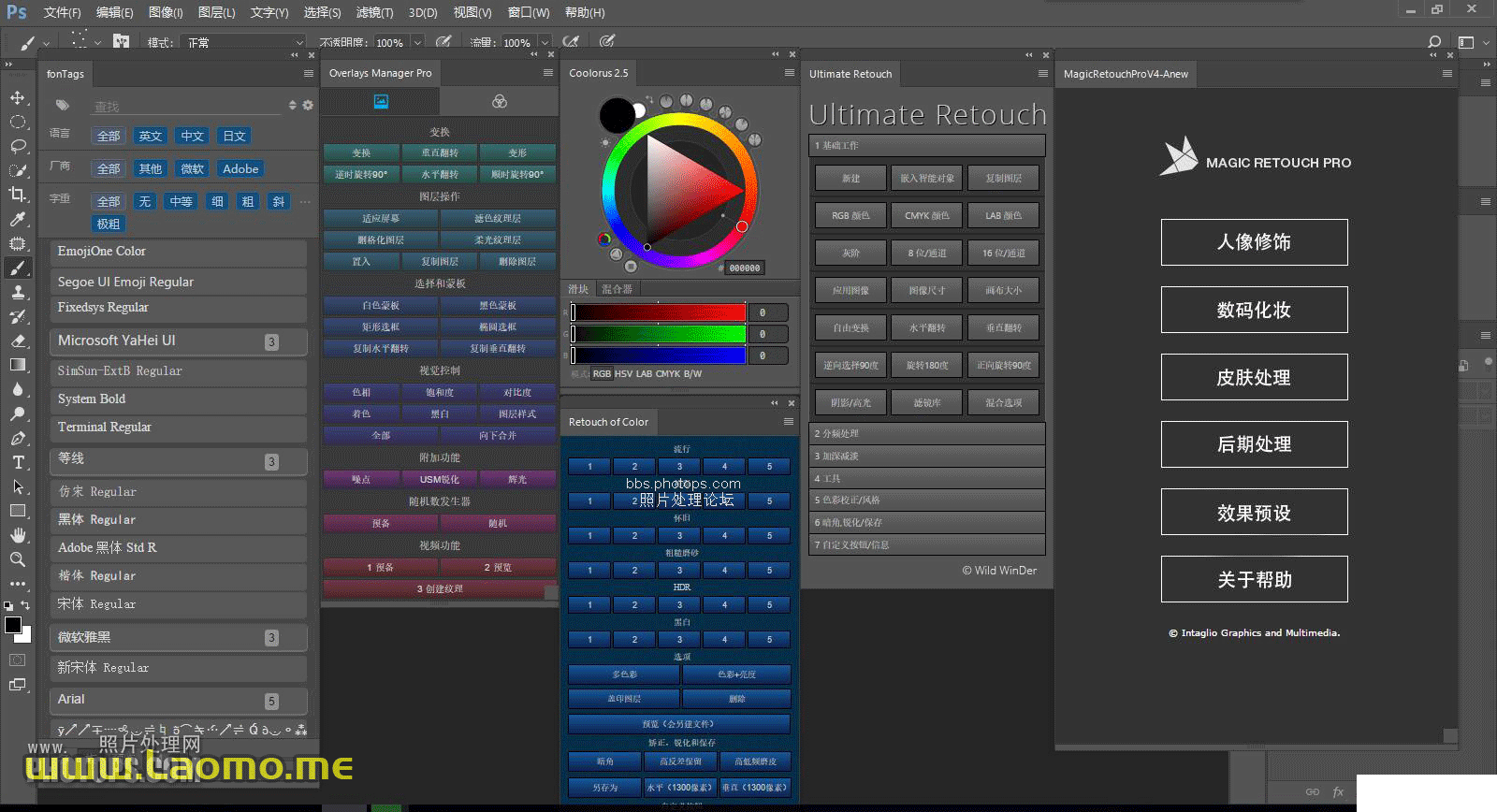Open the opacity 100% dropdown arrow

417,42
